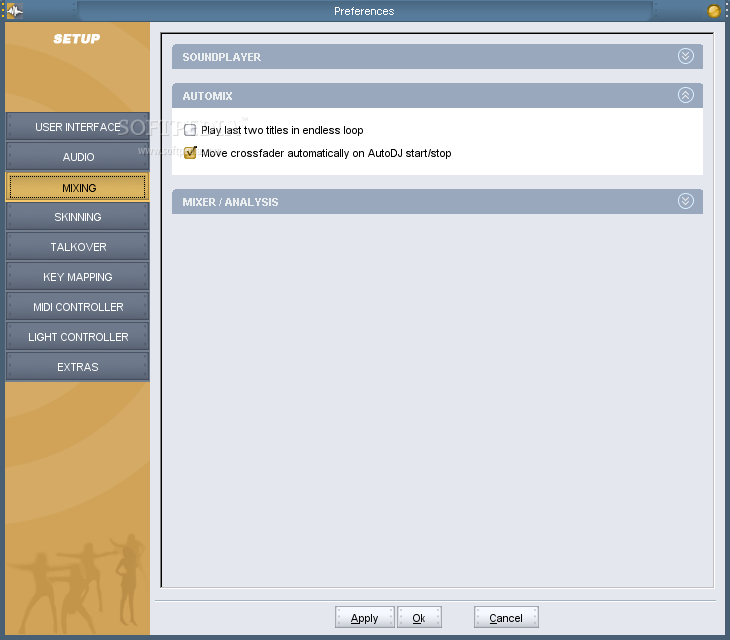The image size is (730, 640).
Task: Click the SOUNDPLAYER header text
Action: (222, 57)
